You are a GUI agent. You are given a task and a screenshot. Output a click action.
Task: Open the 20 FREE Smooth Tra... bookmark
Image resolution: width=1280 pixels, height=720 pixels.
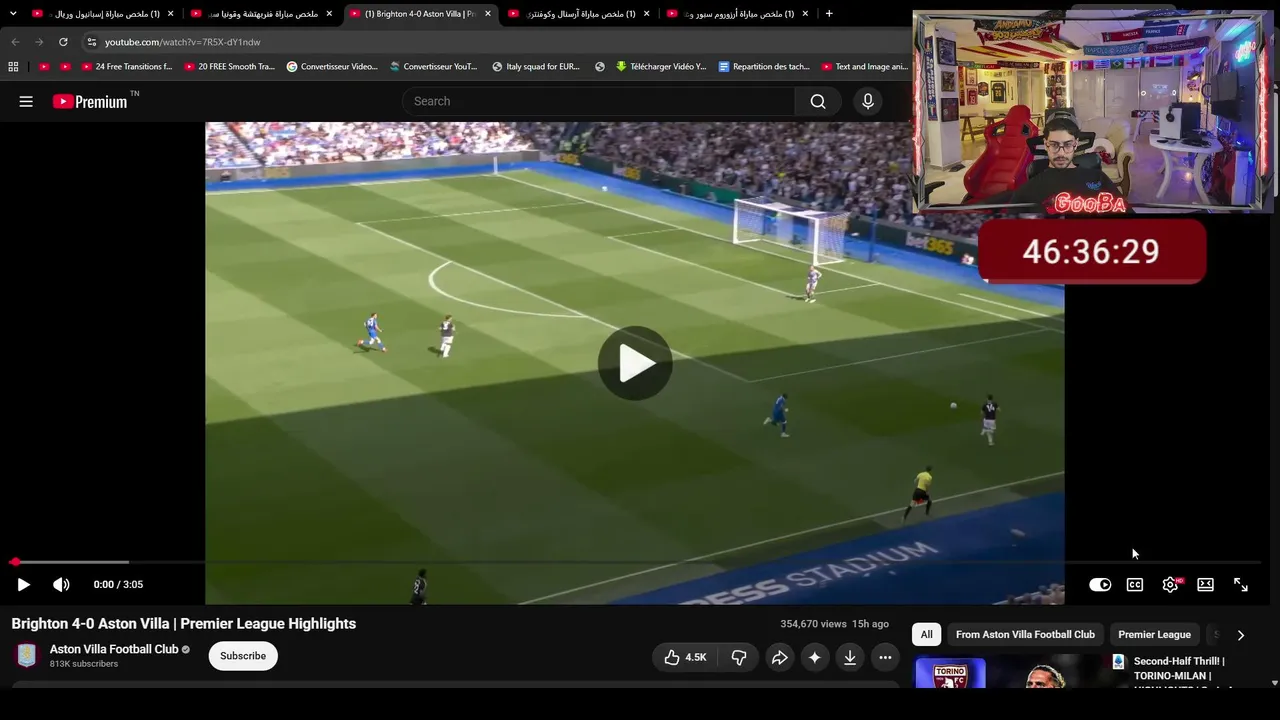(230, 67)
